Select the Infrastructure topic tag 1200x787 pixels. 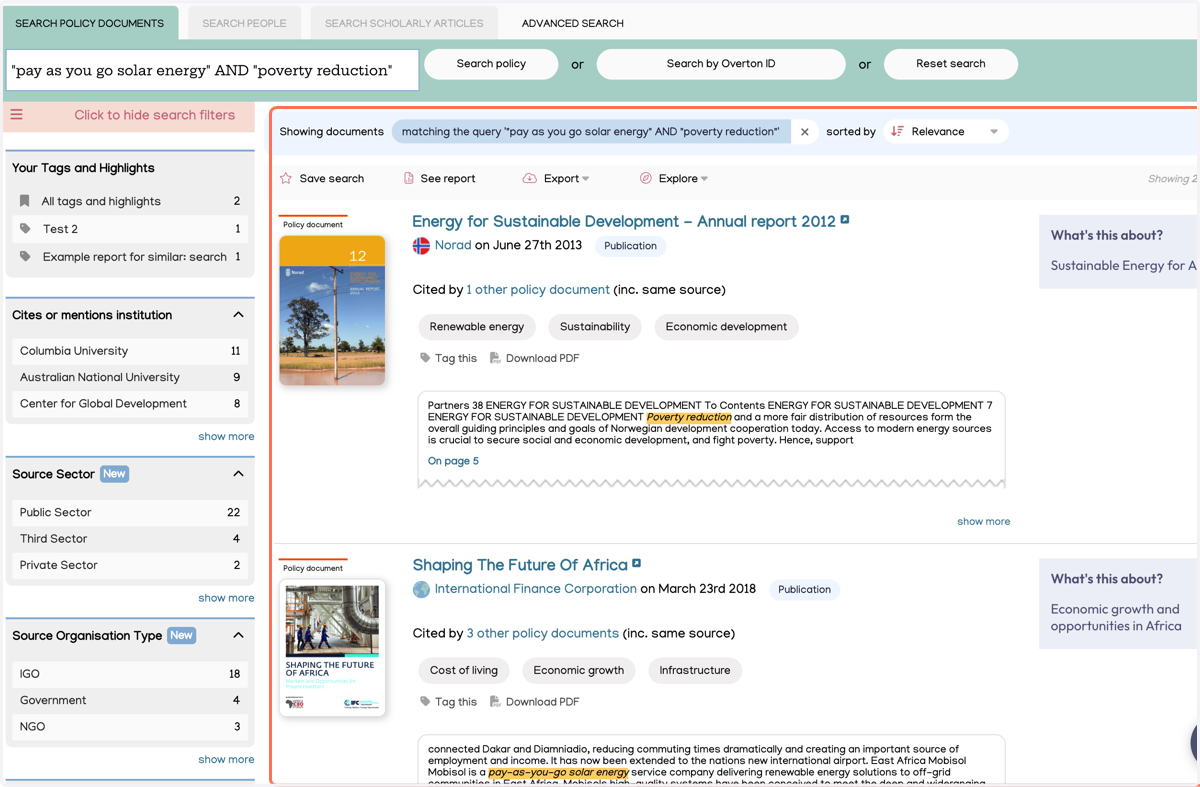695,671
